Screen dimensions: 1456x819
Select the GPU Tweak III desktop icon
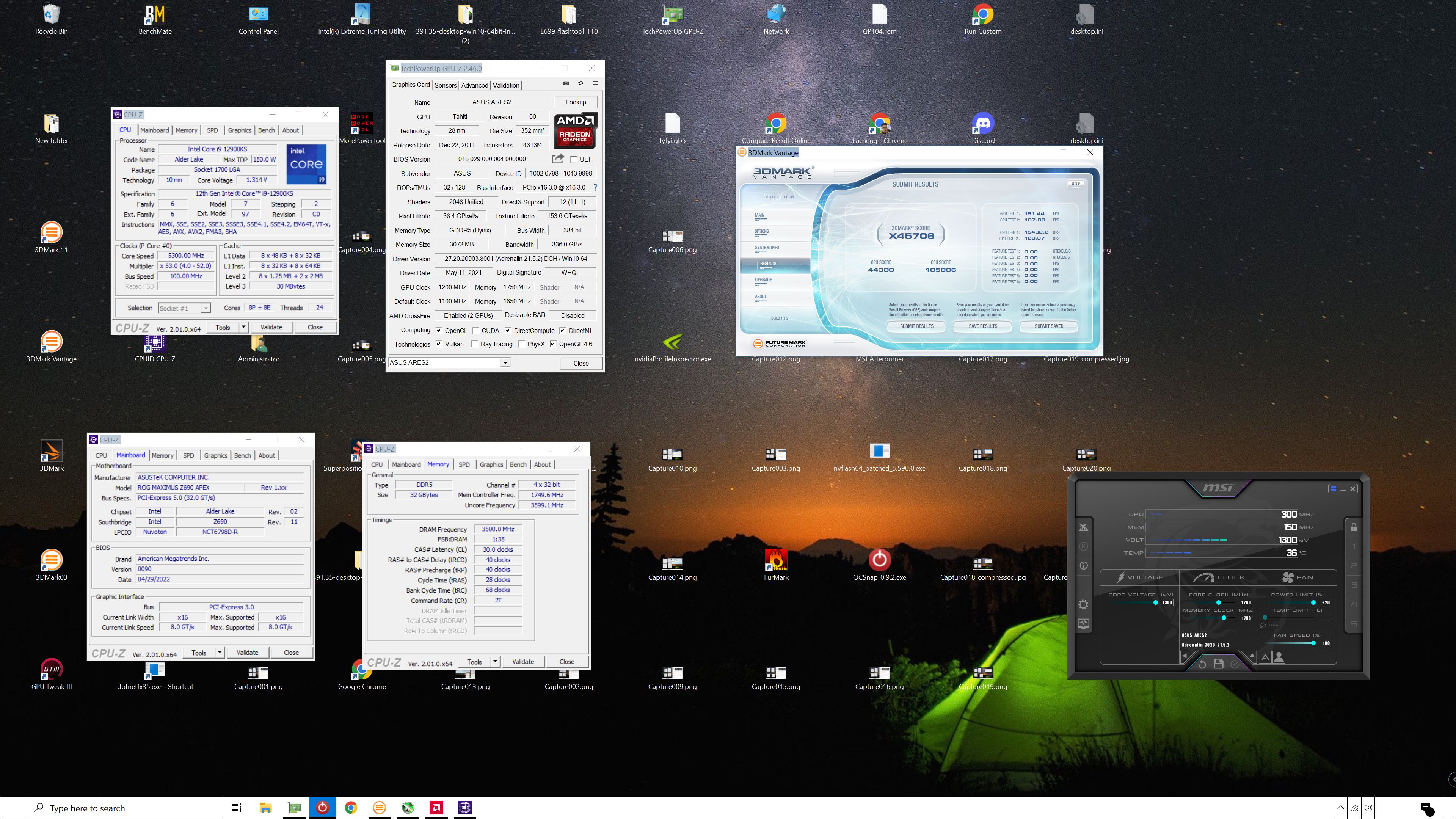(x=52, y=674)
